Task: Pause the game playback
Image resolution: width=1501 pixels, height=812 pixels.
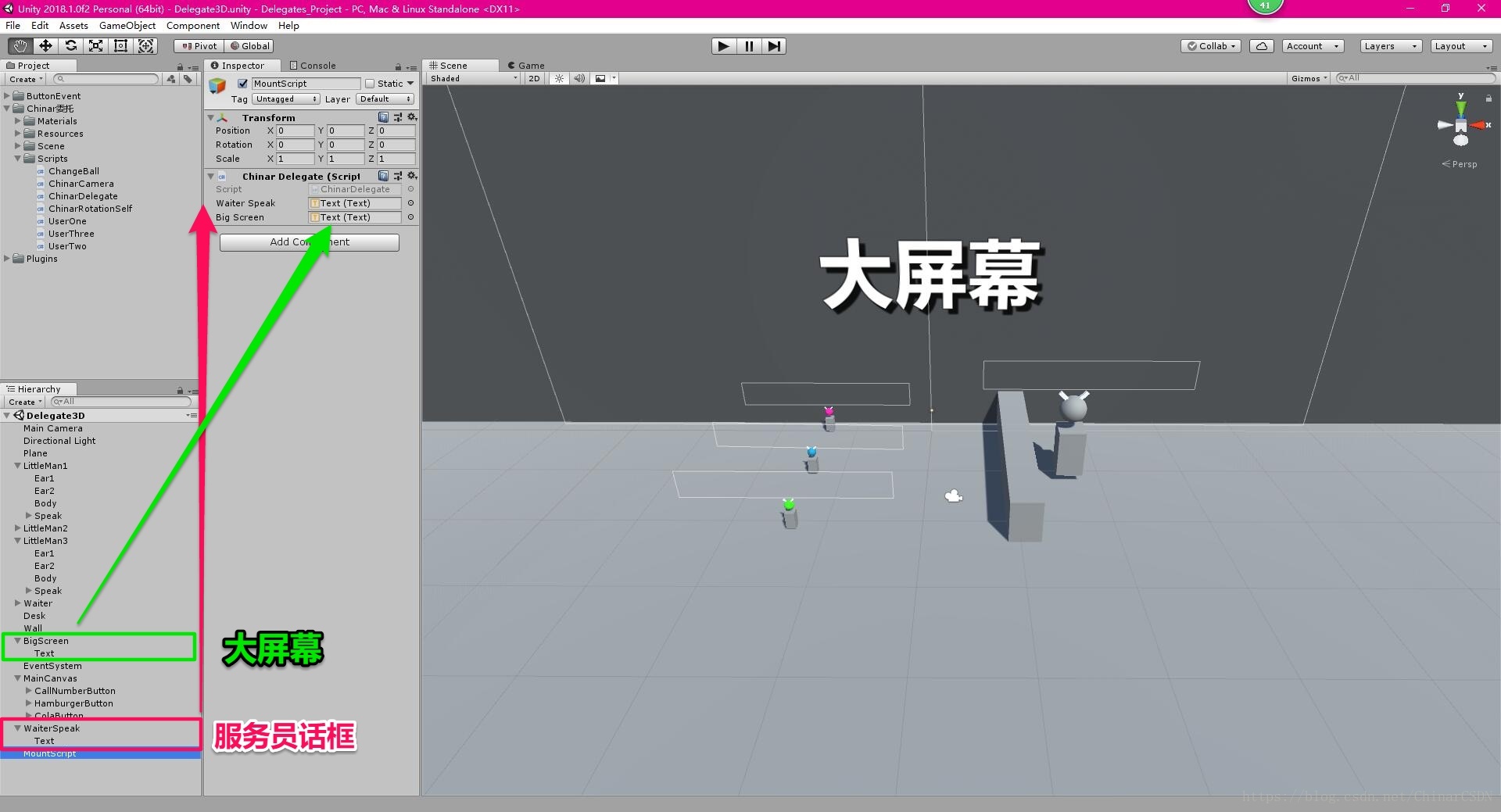Action: [x=749, y=46]
